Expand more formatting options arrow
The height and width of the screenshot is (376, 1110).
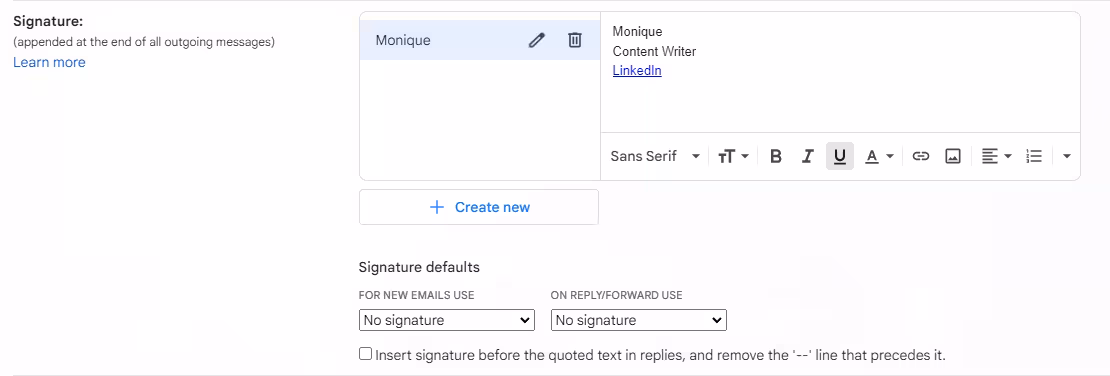point(1067,156)
